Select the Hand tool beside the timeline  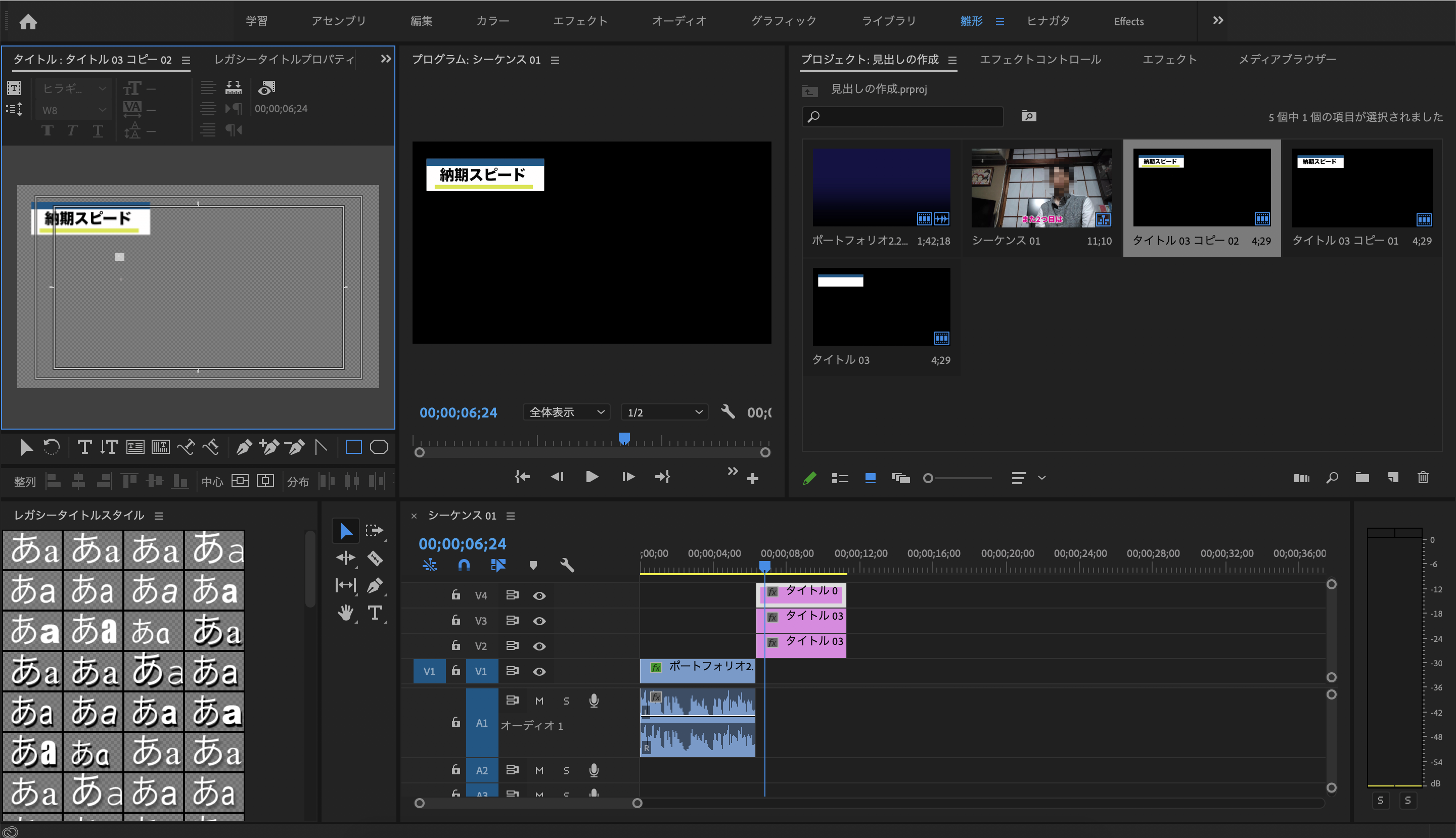tap(345, 613)
